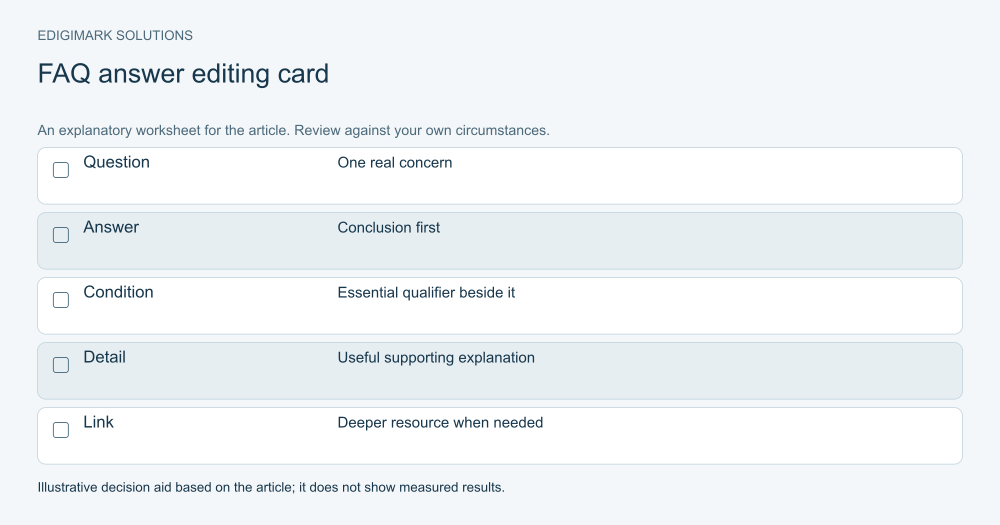Image resolution: width=1000 pixels, height=525 pixels.
Task: Click the 'An explanatory worksheet' intro line
Action: [x=293, y=131]
